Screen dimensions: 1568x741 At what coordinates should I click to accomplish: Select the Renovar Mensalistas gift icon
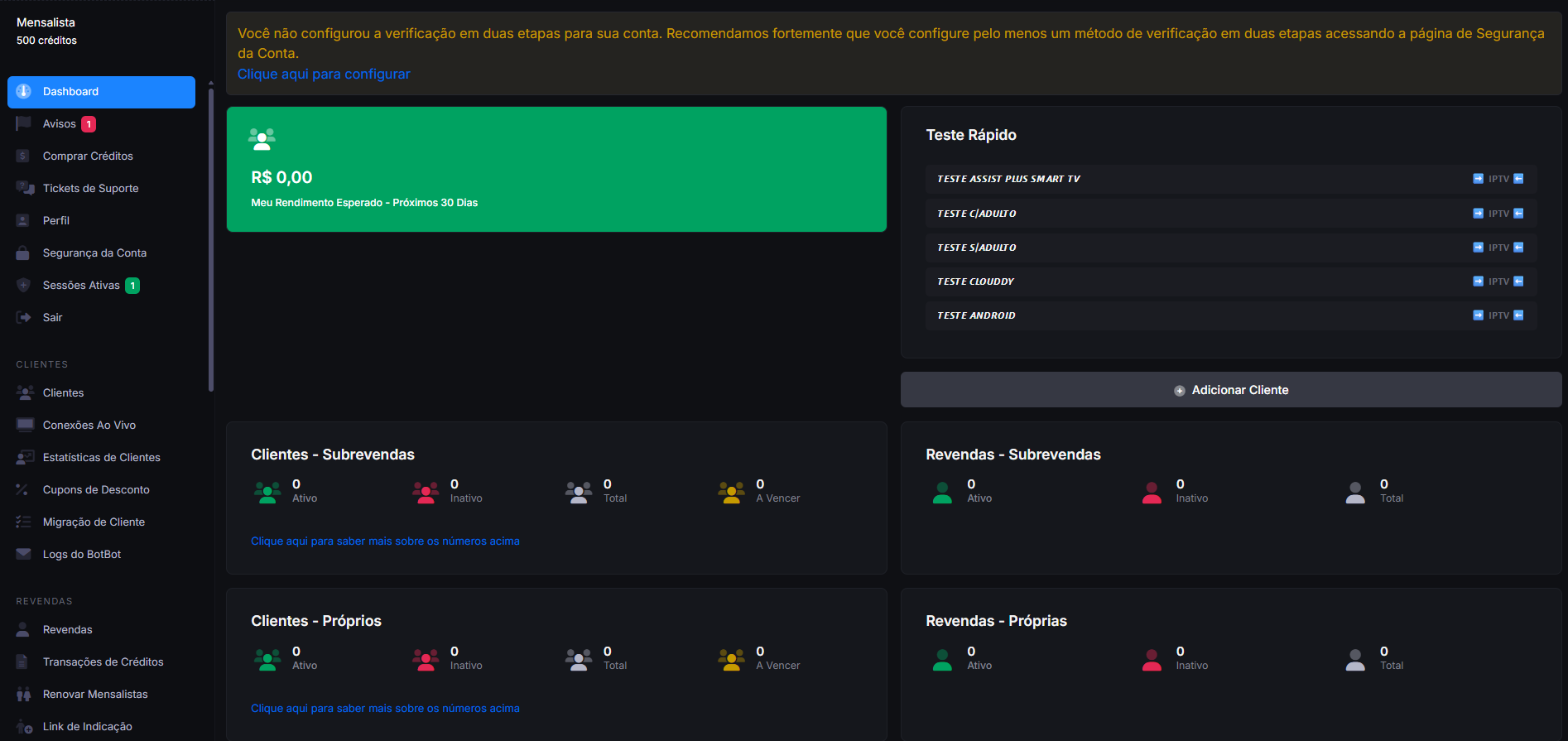point(23,694)
